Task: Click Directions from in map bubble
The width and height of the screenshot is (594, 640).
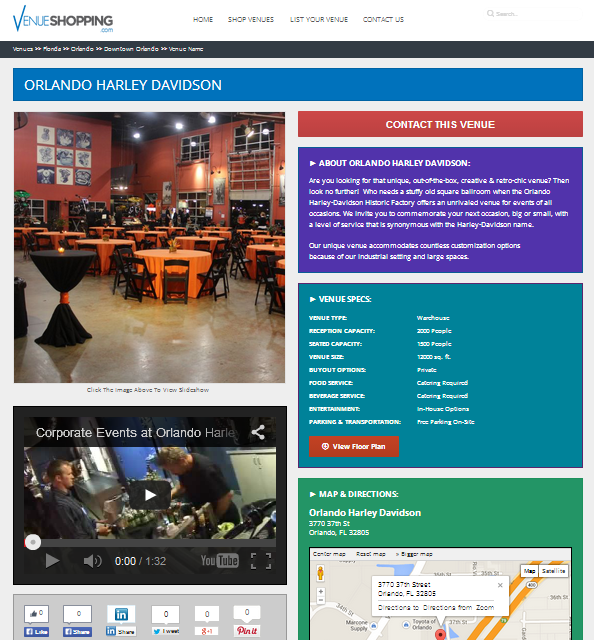Action: click(447, 607)
